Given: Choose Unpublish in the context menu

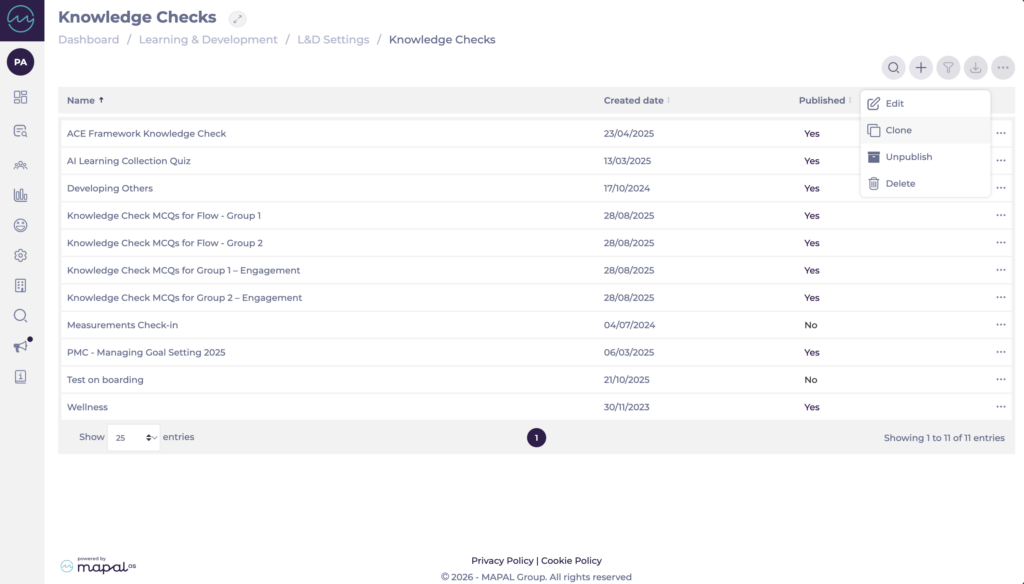Looking at the screenshot, I should point(908,157).
